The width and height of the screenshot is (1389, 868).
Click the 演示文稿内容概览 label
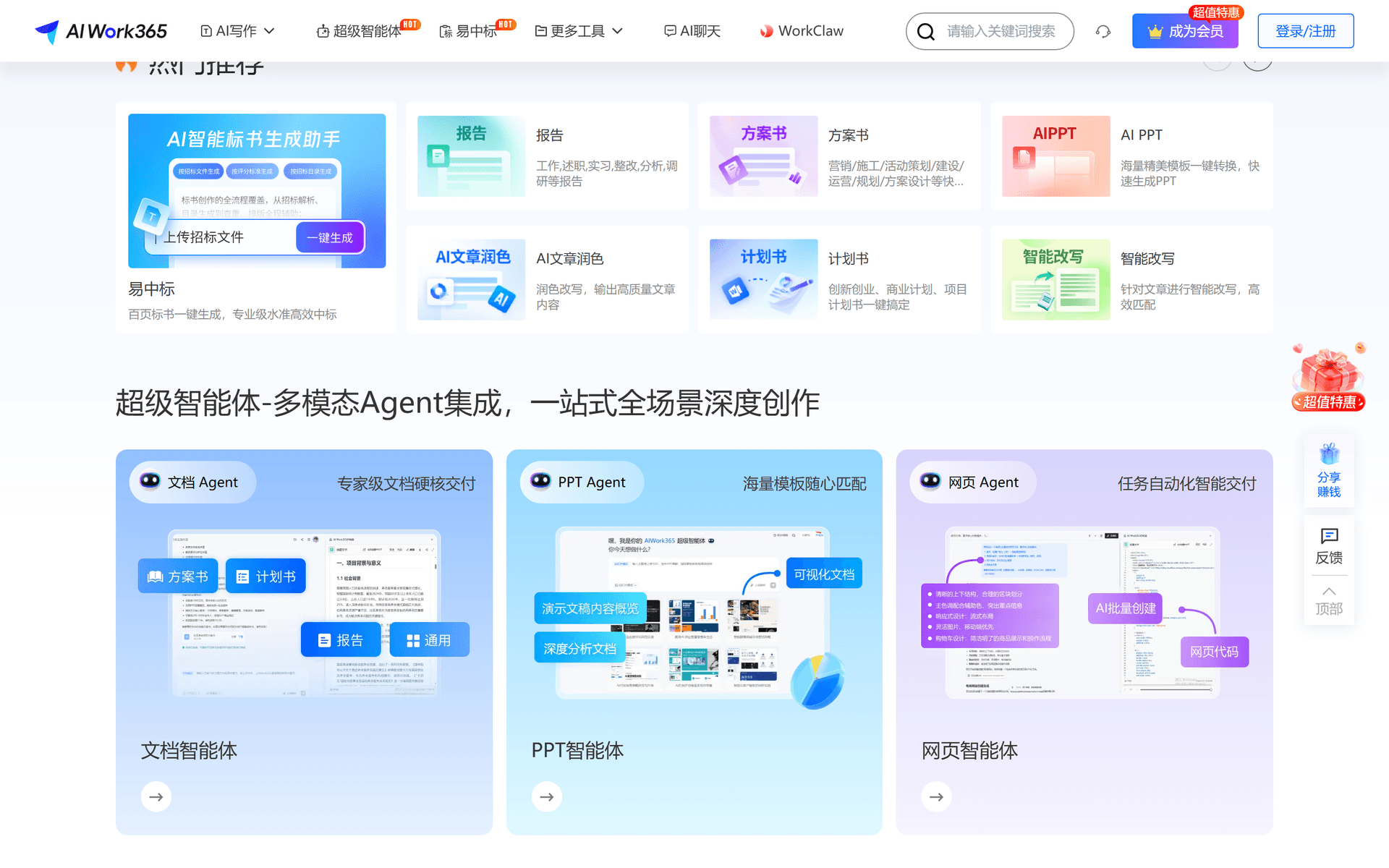590,608
